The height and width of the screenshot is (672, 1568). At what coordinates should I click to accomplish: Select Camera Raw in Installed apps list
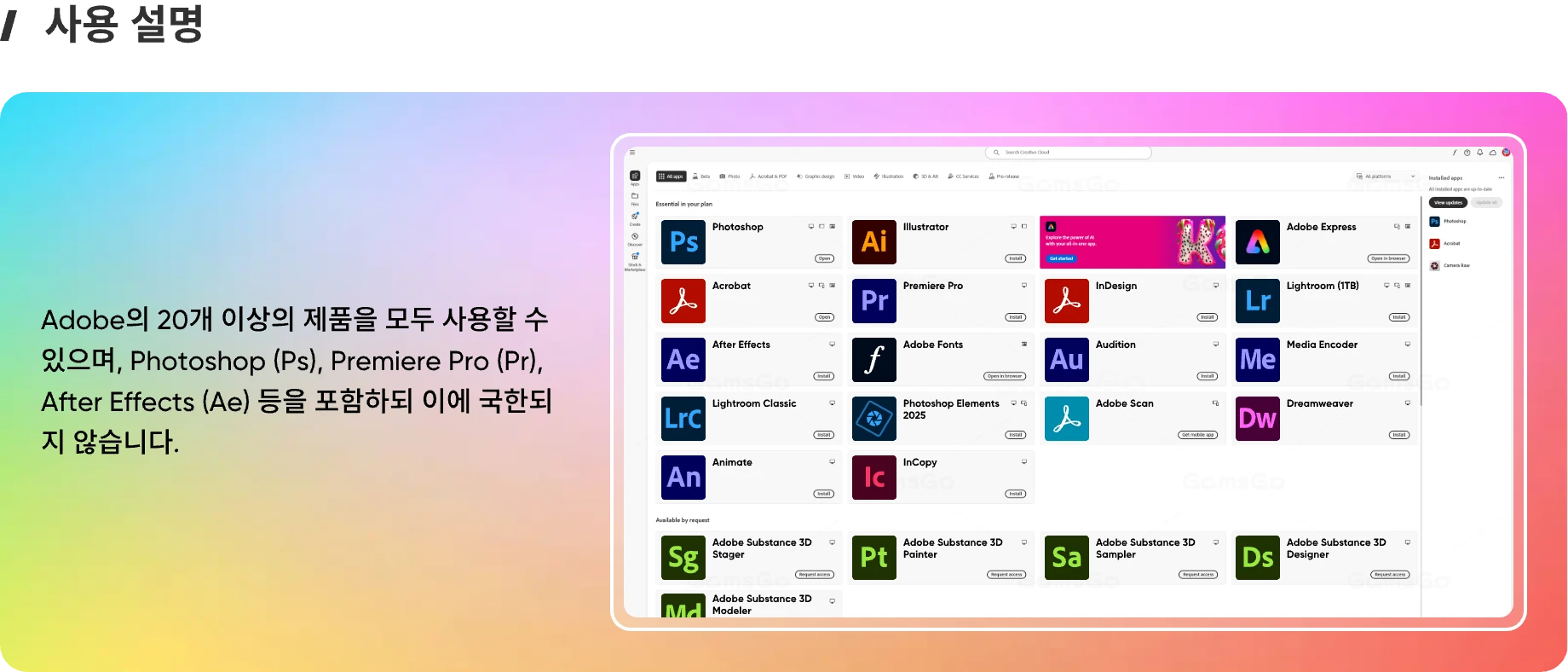[1450, 266]
